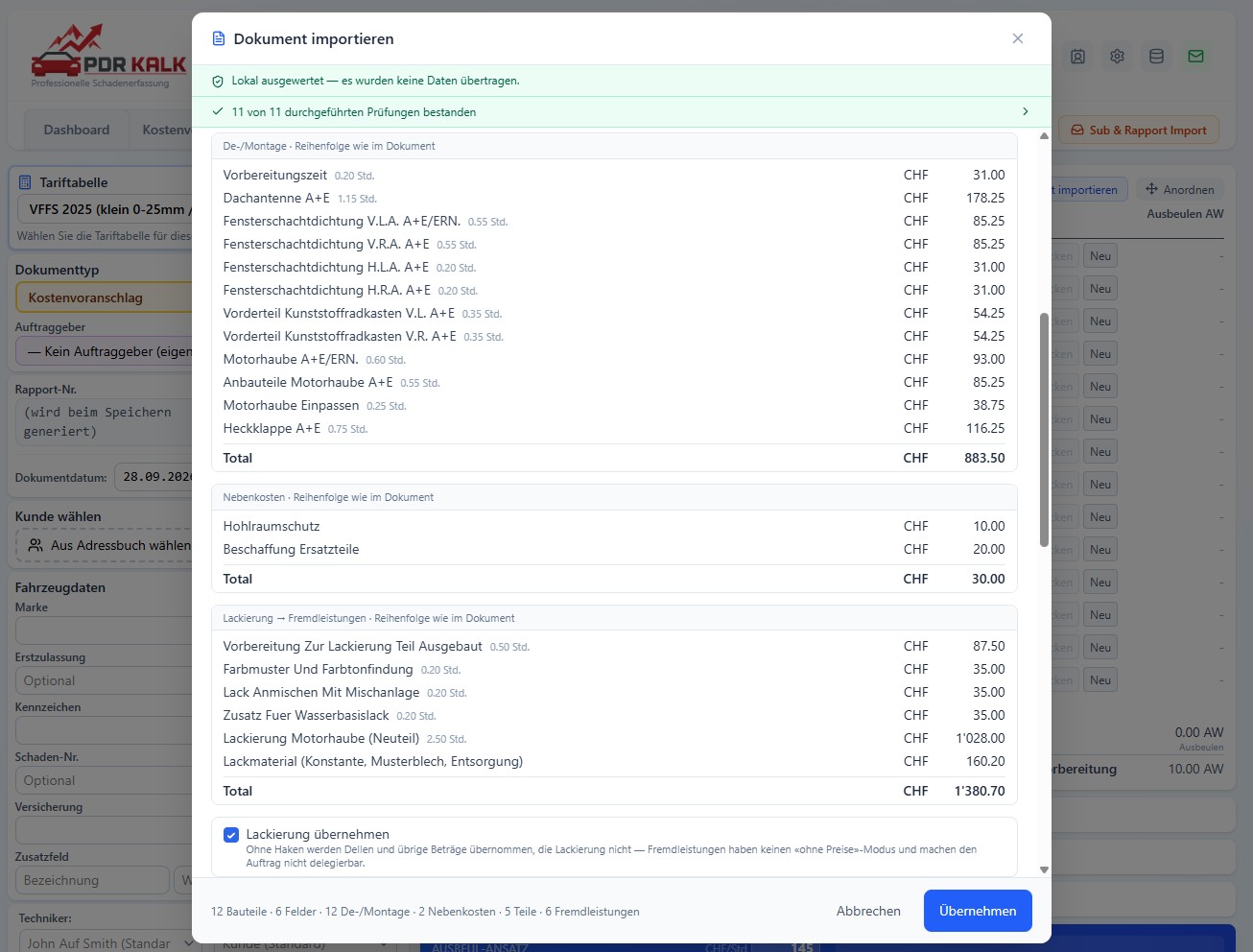Open the address book contacts icon
This screenshot has width=1253, height=952.
point(1077,57)
